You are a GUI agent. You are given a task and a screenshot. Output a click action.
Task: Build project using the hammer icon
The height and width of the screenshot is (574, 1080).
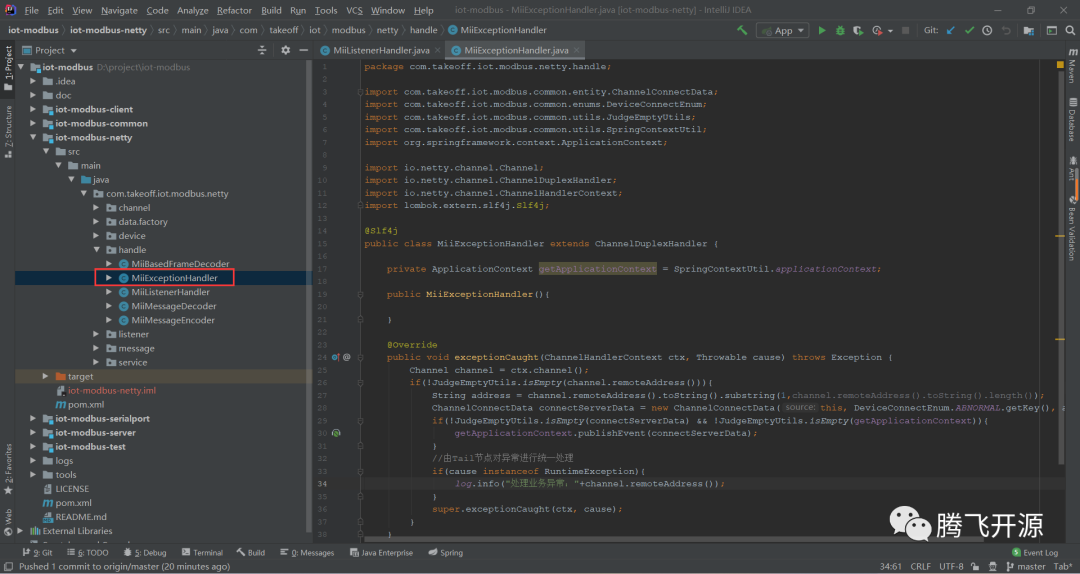click(x=742, y=31)
